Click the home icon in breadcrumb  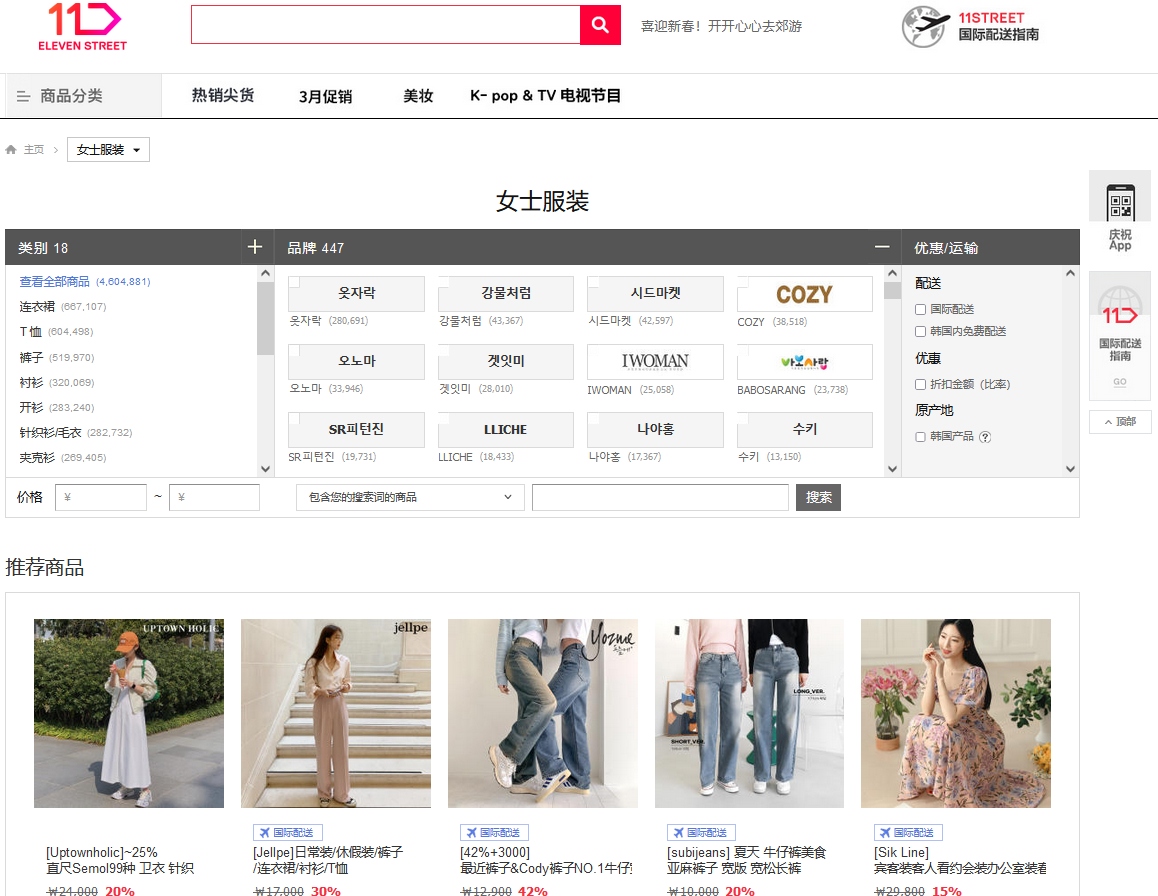click(11, 150)
